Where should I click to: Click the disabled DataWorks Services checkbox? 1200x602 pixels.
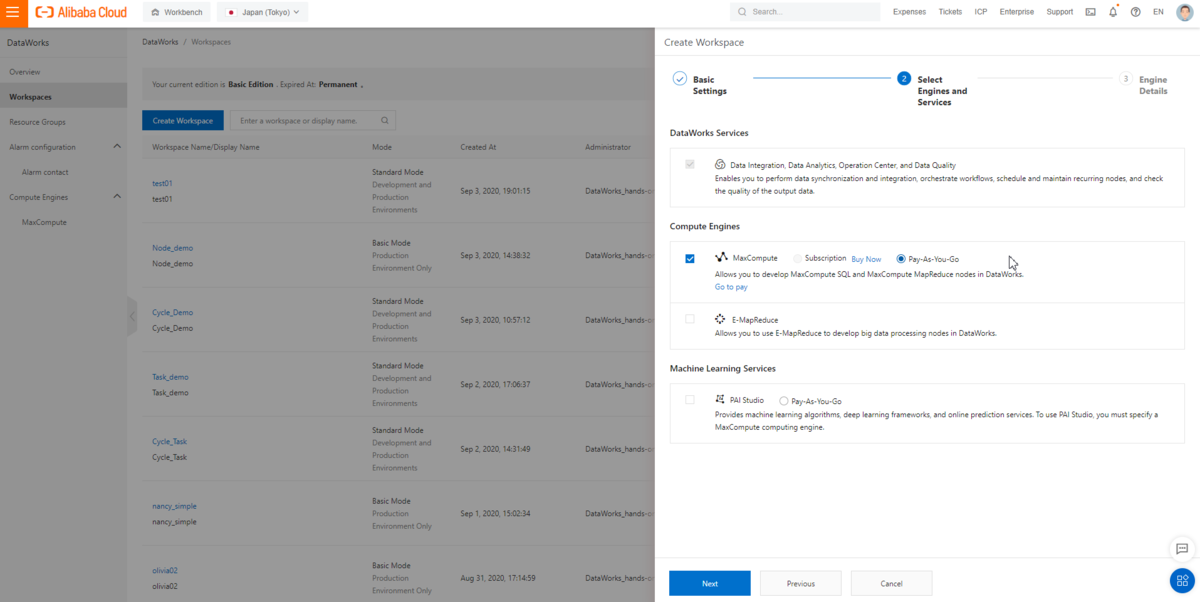[x=690, y=164]
